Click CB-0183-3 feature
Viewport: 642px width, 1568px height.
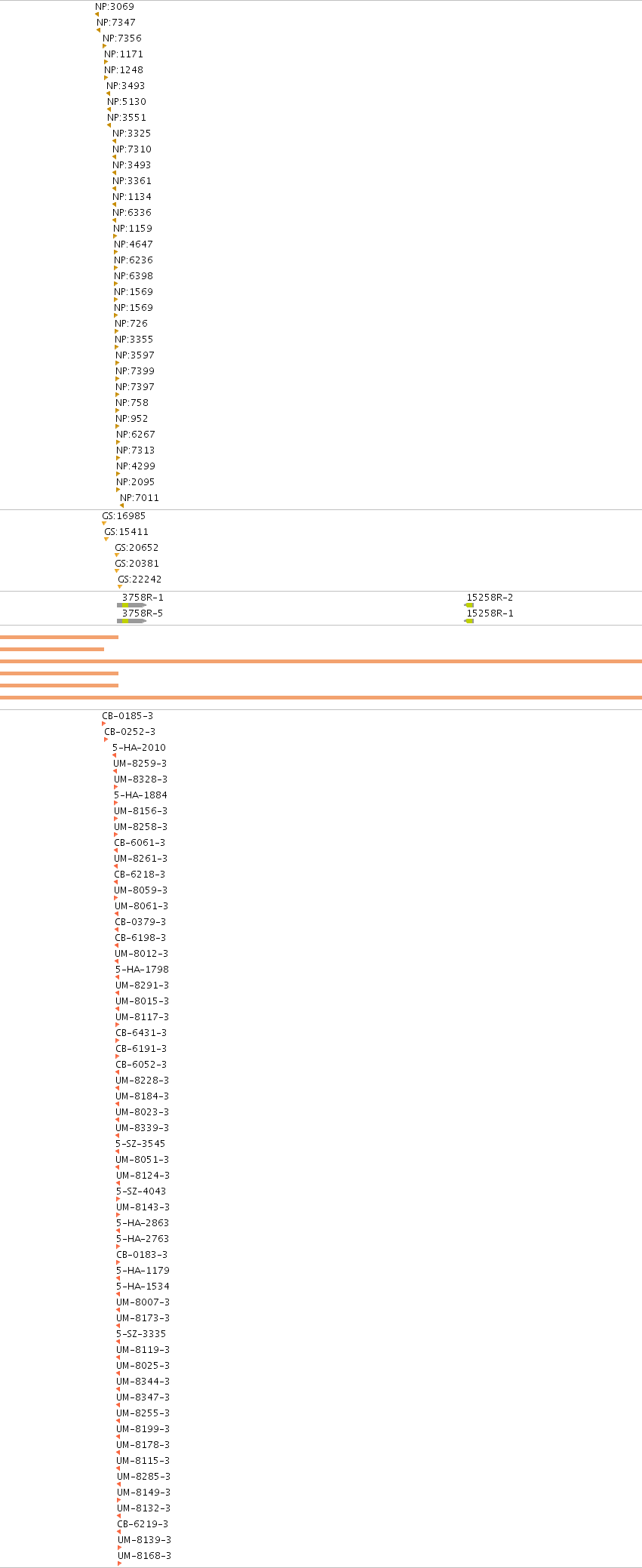pyautogui.click(x=142, y=1255)
